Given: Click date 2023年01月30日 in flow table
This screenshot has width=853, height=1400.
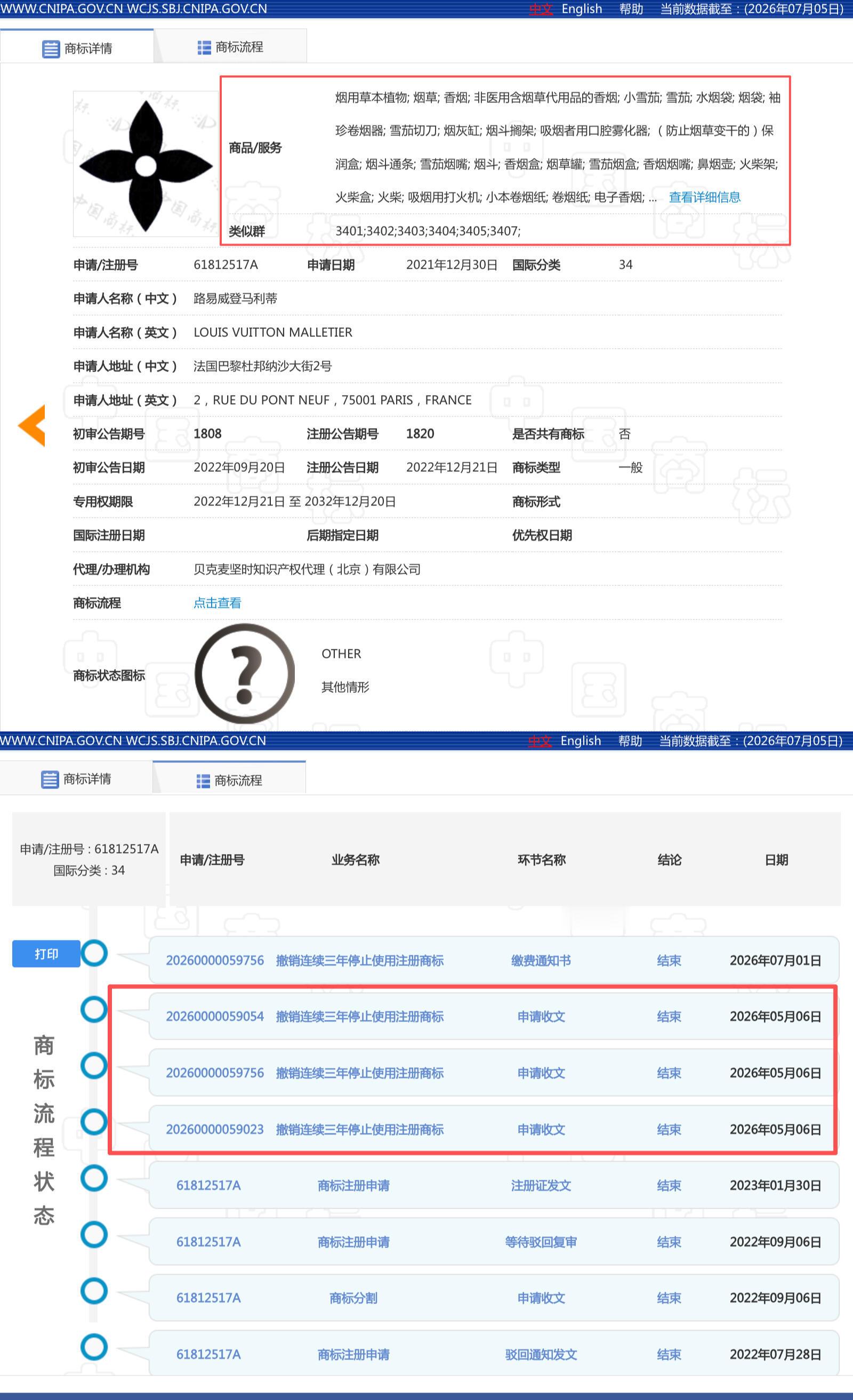Looking at the screenshot, I should tap(776, 1185).
